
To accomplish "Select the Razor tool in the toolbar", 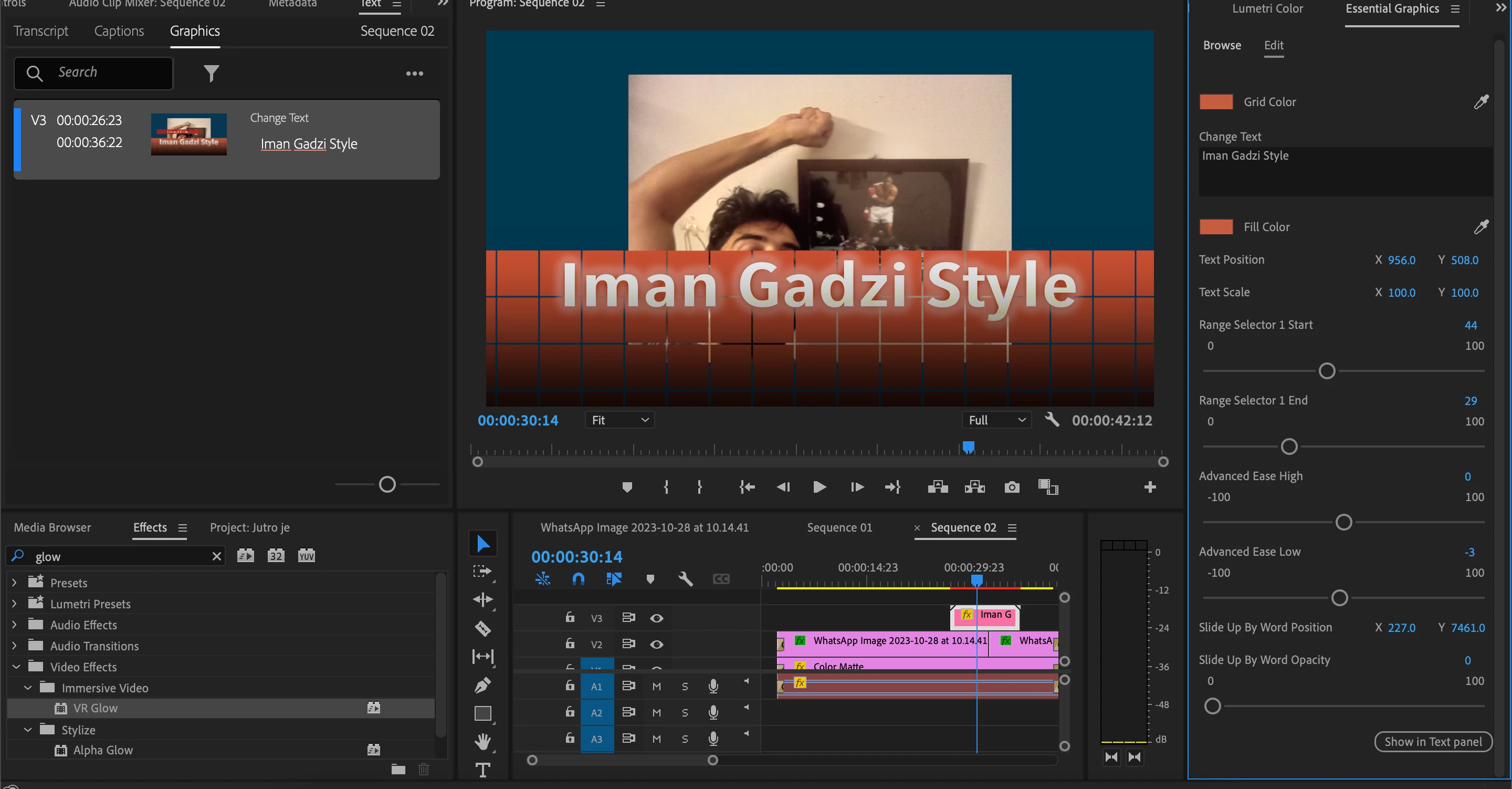I will [482, 628].
